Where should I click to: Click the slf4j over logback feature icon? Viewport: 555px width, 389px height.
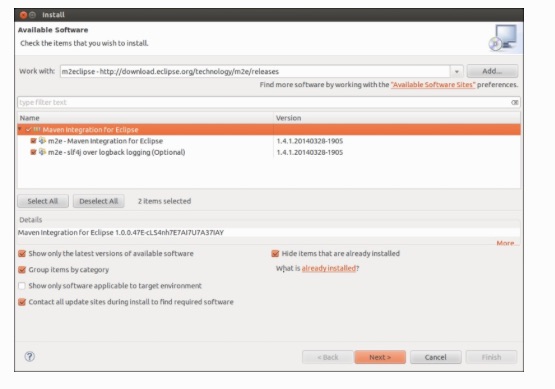tap(42, 152)
